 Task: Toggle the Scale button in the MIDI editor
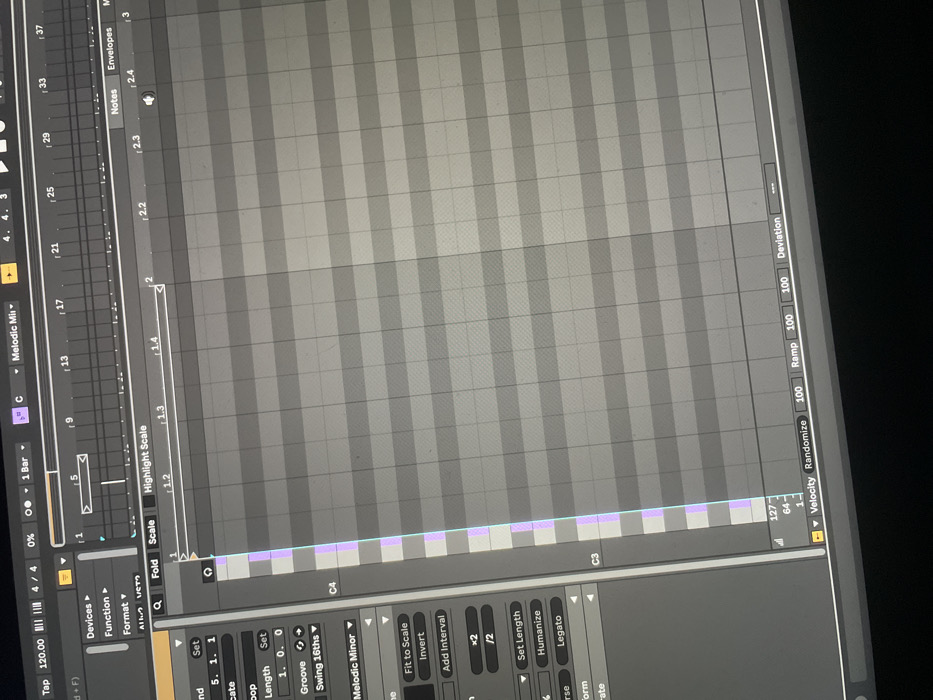(151, 532)
